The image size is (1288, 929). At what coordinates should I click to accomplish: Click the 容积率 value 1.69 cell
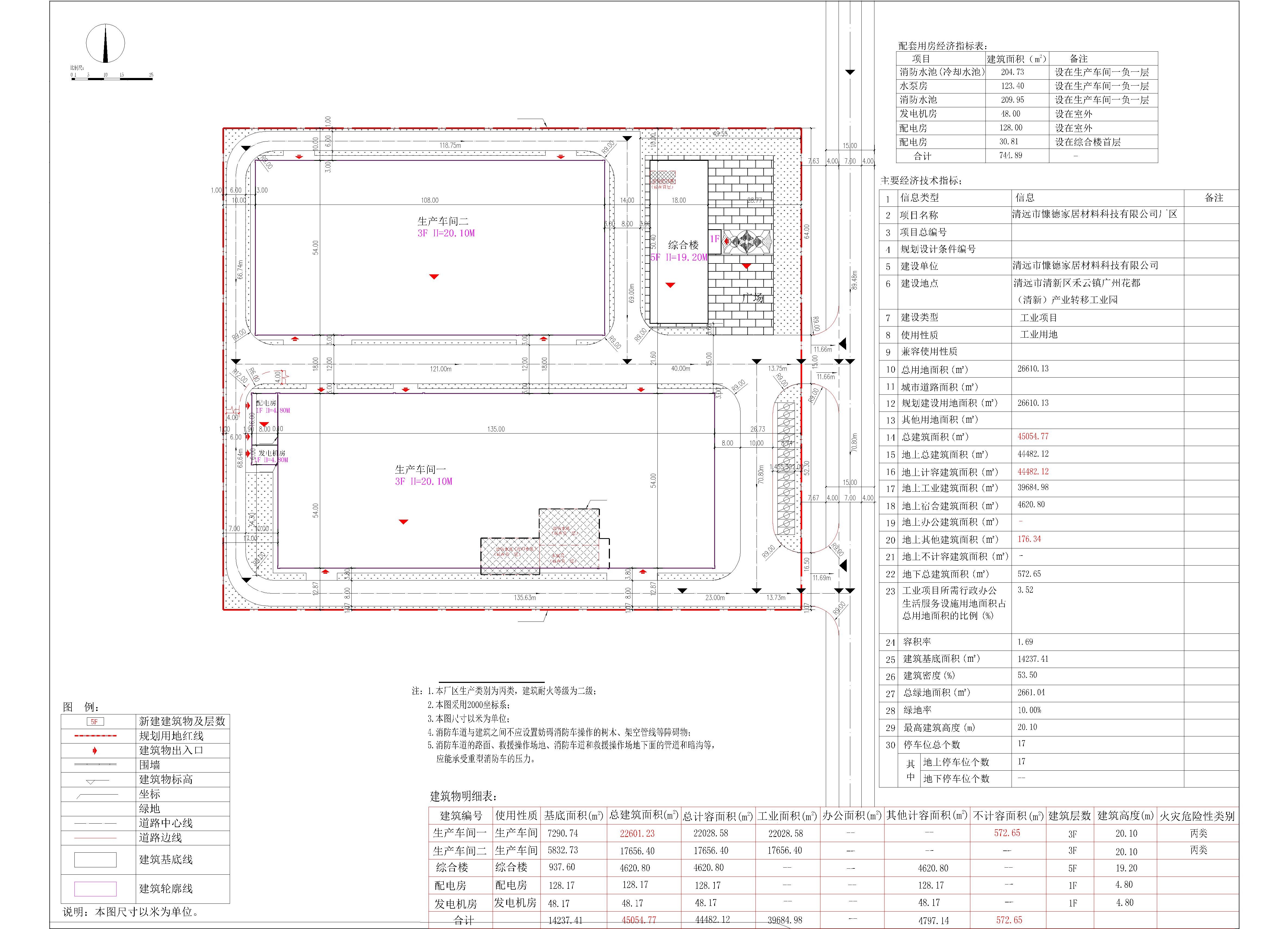coord(1025,642)
